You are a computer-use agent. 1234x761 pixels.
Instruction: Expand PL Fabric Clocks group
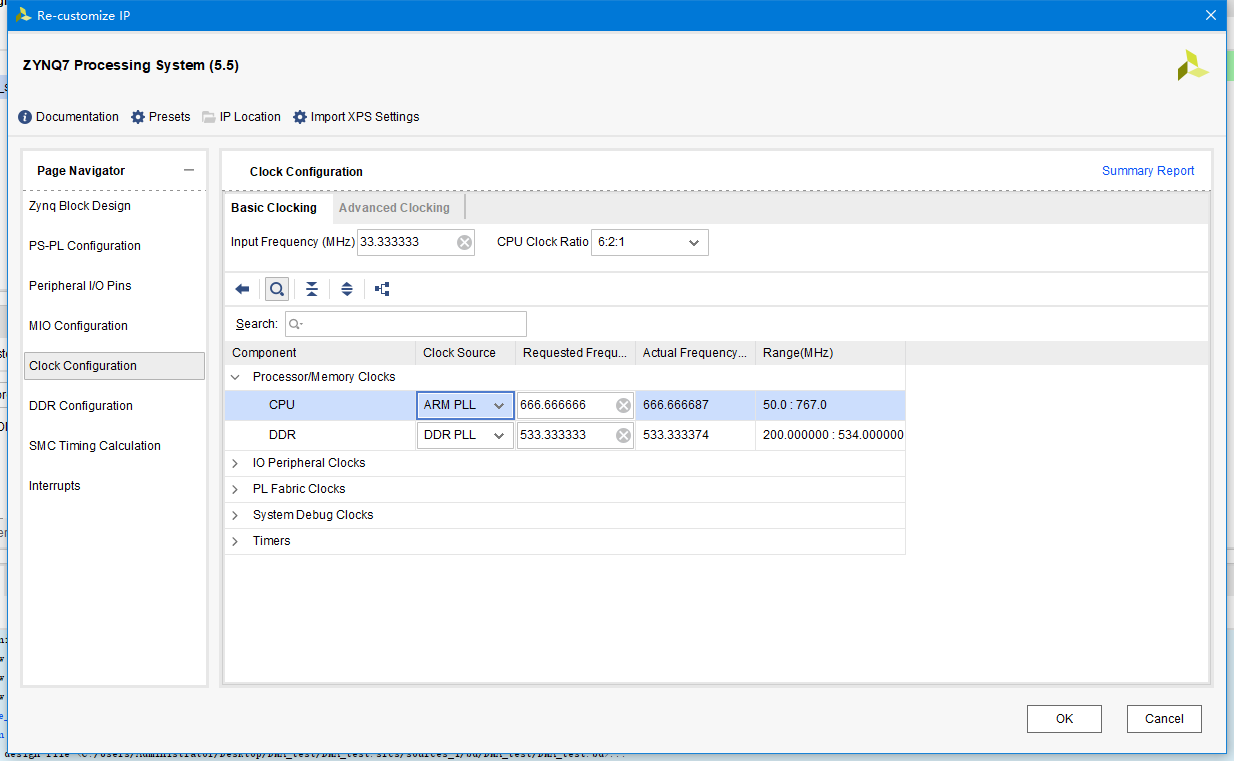(236, 489)
